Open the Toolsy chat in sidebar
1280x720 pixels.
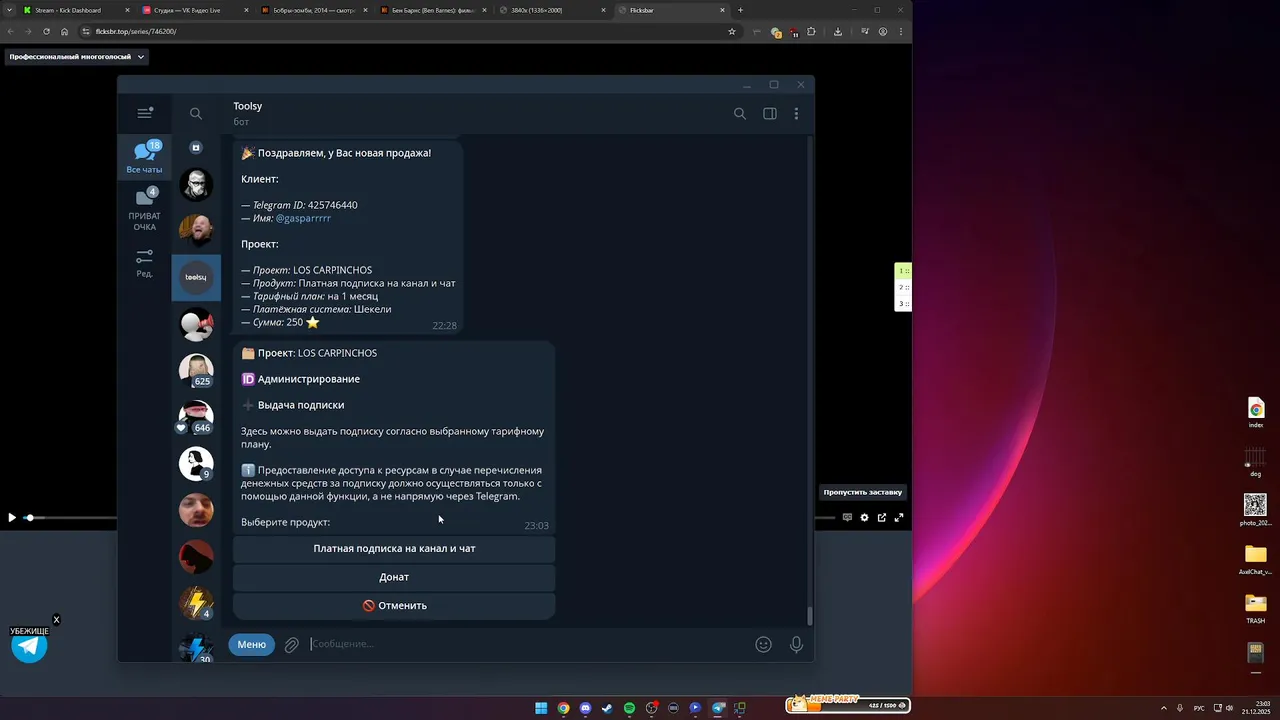[x=196, y=277]
